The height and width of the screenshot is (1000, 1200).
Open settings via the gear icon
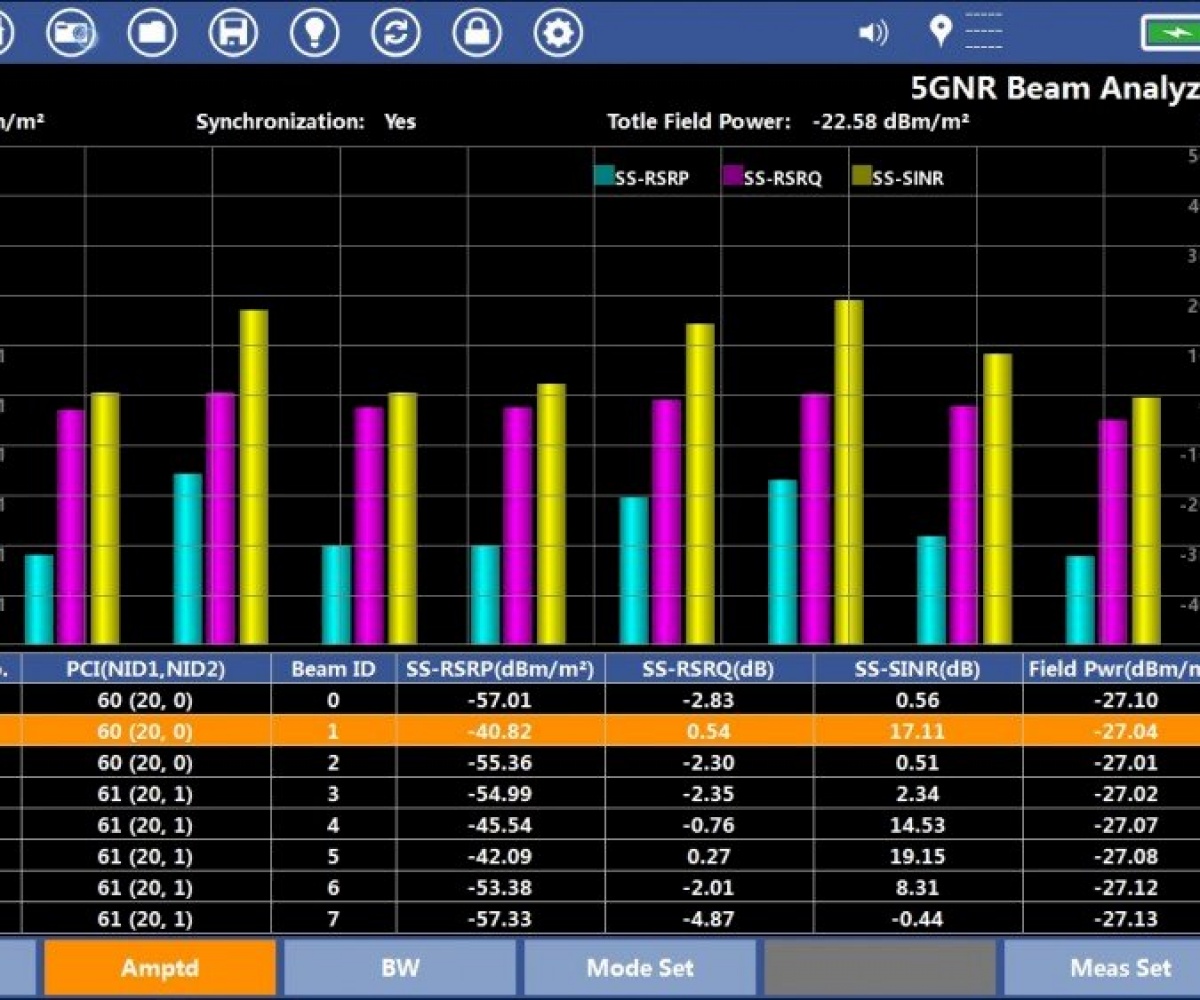click(x=558, y=33)
